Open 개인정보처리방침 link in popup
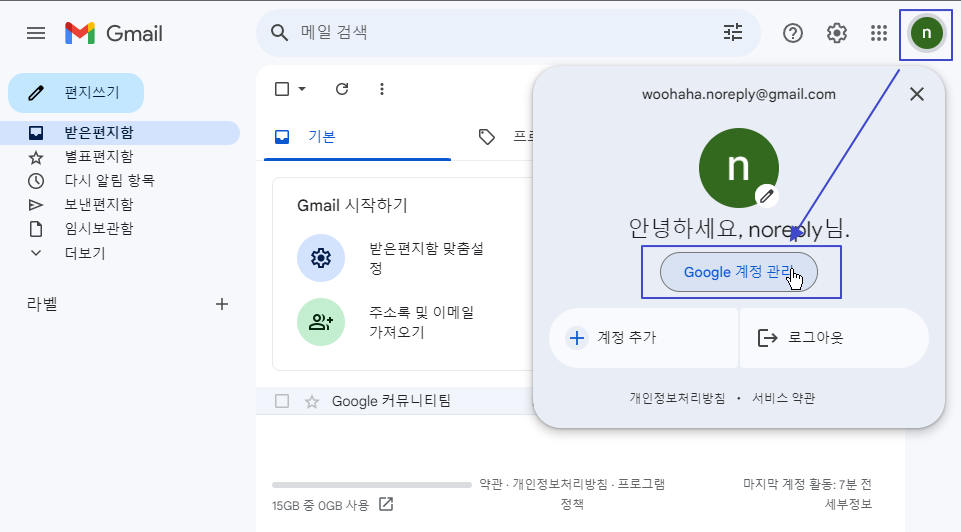The height and width of the screenshot is (532, 961). coord(677,398)
